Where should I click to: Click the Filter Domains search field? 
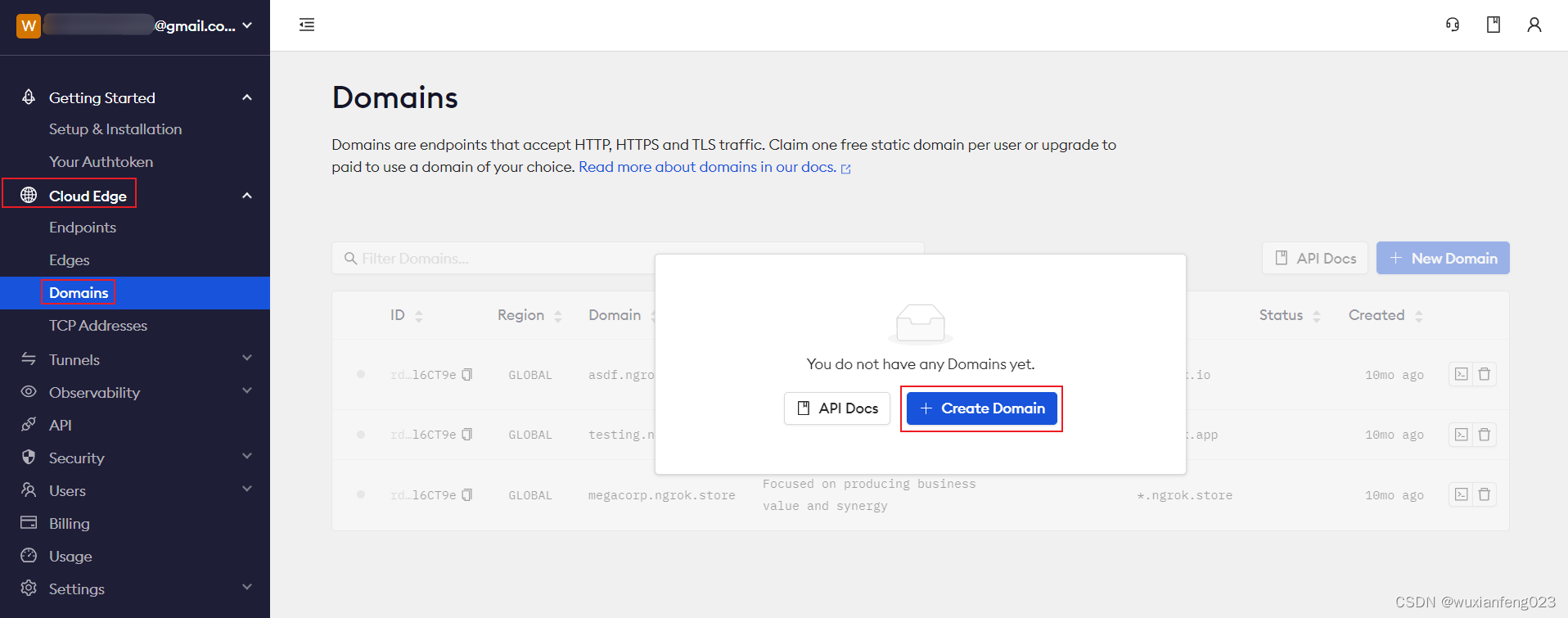pyautogui.click(x=628, y=258)
